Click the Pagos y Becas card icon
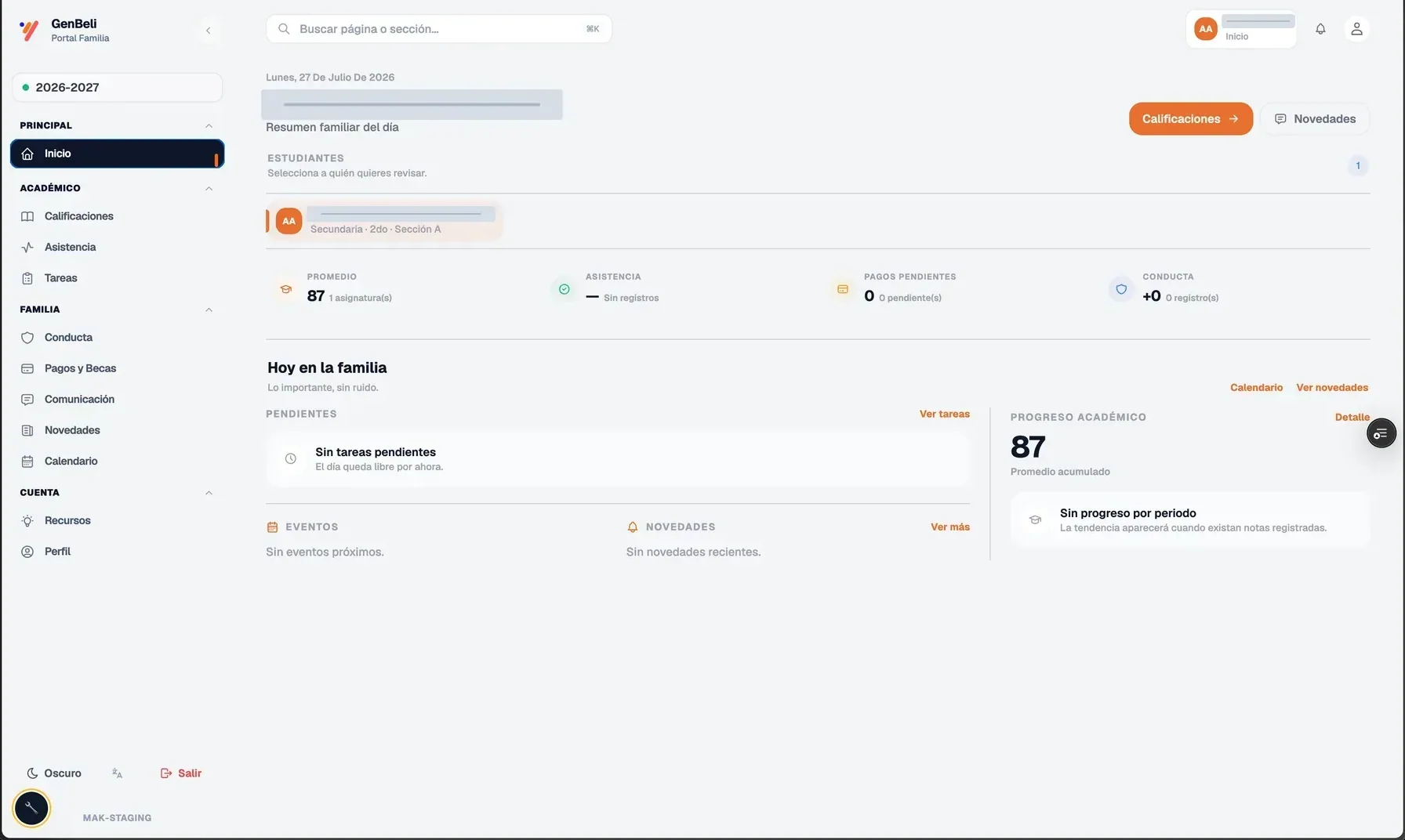Viewport: 1405px width, 840px height. click(27, 368)
